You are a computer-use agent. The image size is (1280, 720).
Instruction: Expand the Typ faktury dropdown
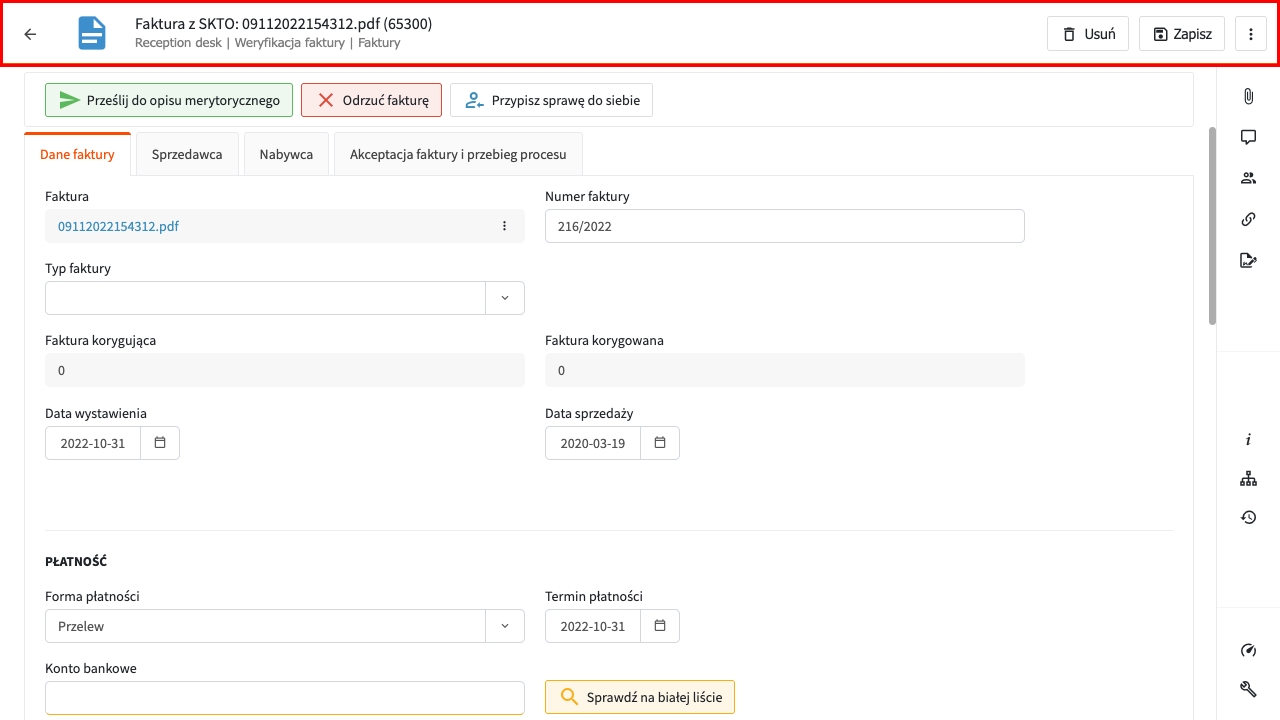(504, 298)
